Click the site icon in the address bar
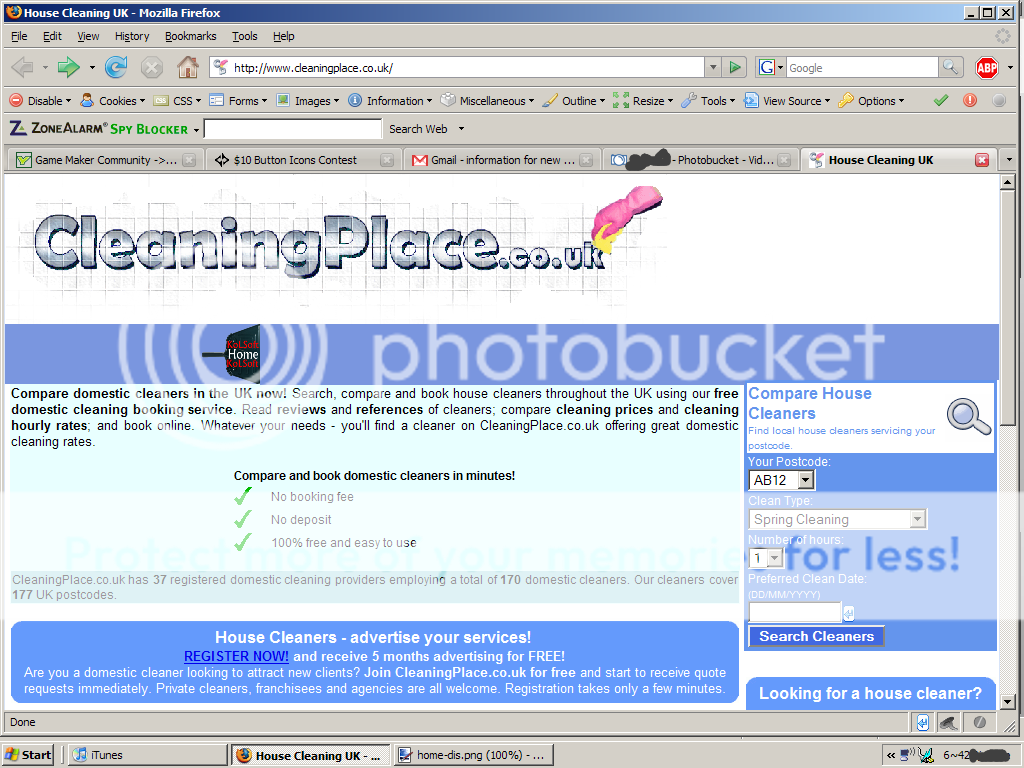The width and height of the screenshot is (1024, 768). click(221, 67)
